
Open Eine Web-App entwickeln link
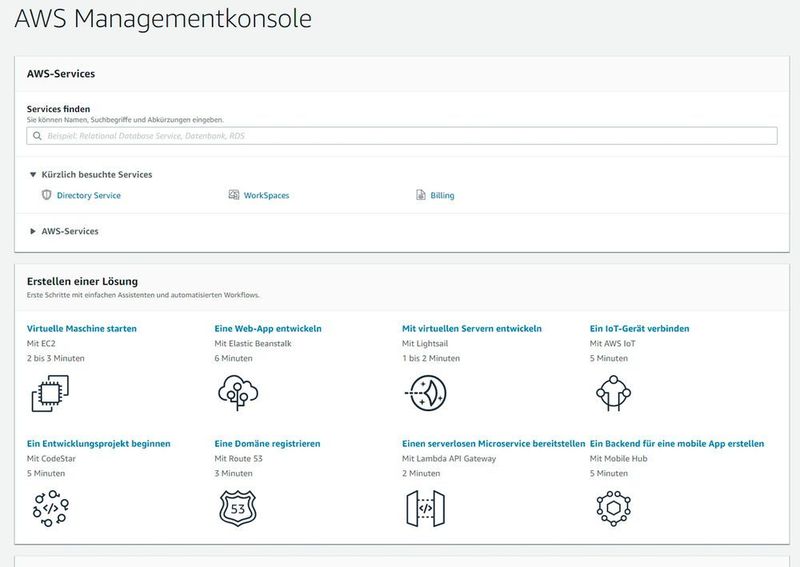pos(268,329)
